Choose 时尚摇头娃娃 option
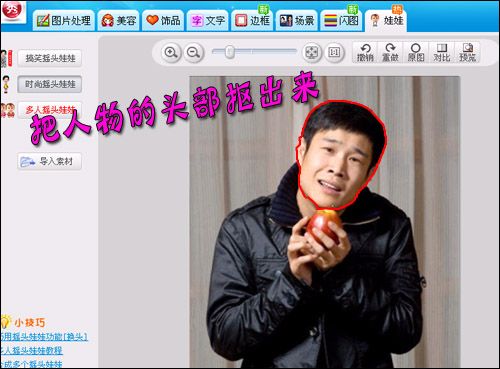The image size is (500, 369). [50, 84]
